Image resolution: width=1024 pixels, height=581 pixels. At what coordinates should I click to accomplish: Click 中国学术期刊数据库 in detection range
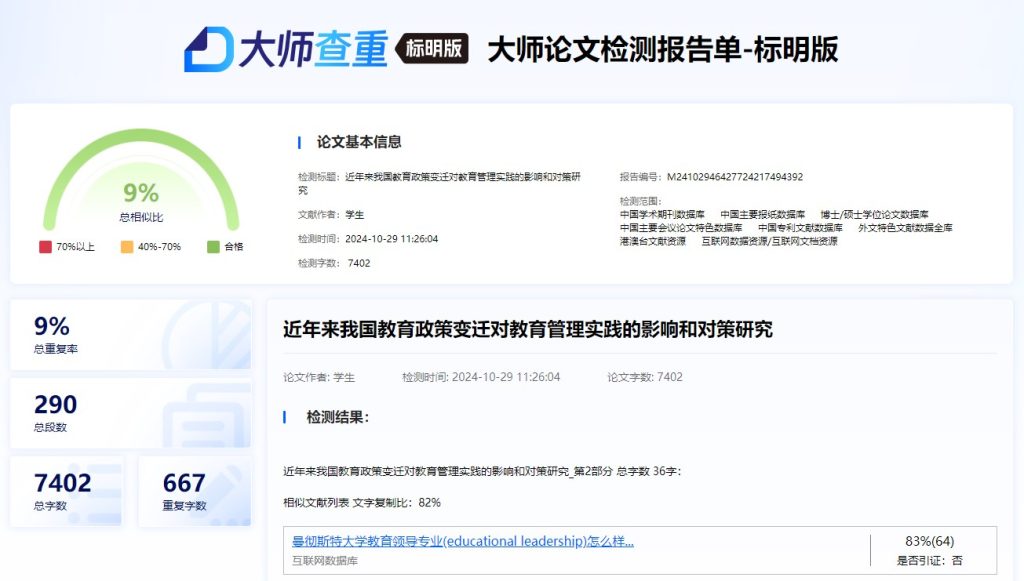(662, 215)
